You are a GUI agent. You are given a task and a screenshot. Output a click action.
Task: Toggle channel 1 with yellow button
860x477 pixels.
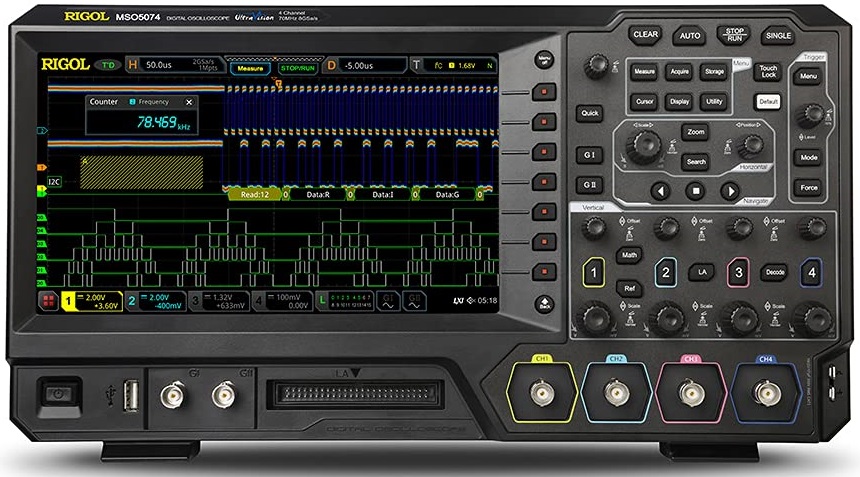[x=593, y=271]
